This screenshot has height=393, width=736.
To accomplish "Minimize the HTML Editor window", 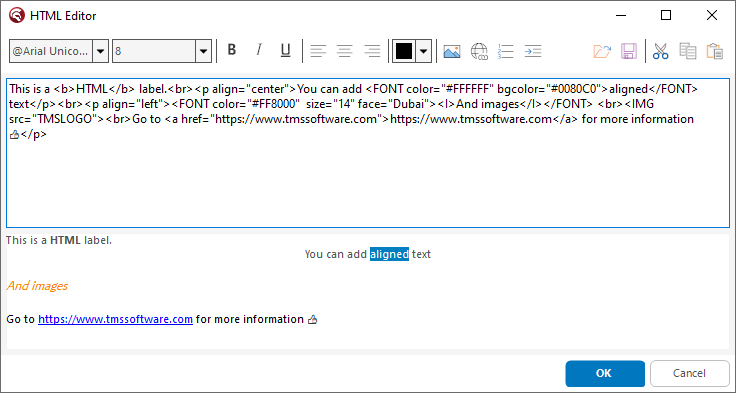I will pyautogui.click(x=621, y=15).
